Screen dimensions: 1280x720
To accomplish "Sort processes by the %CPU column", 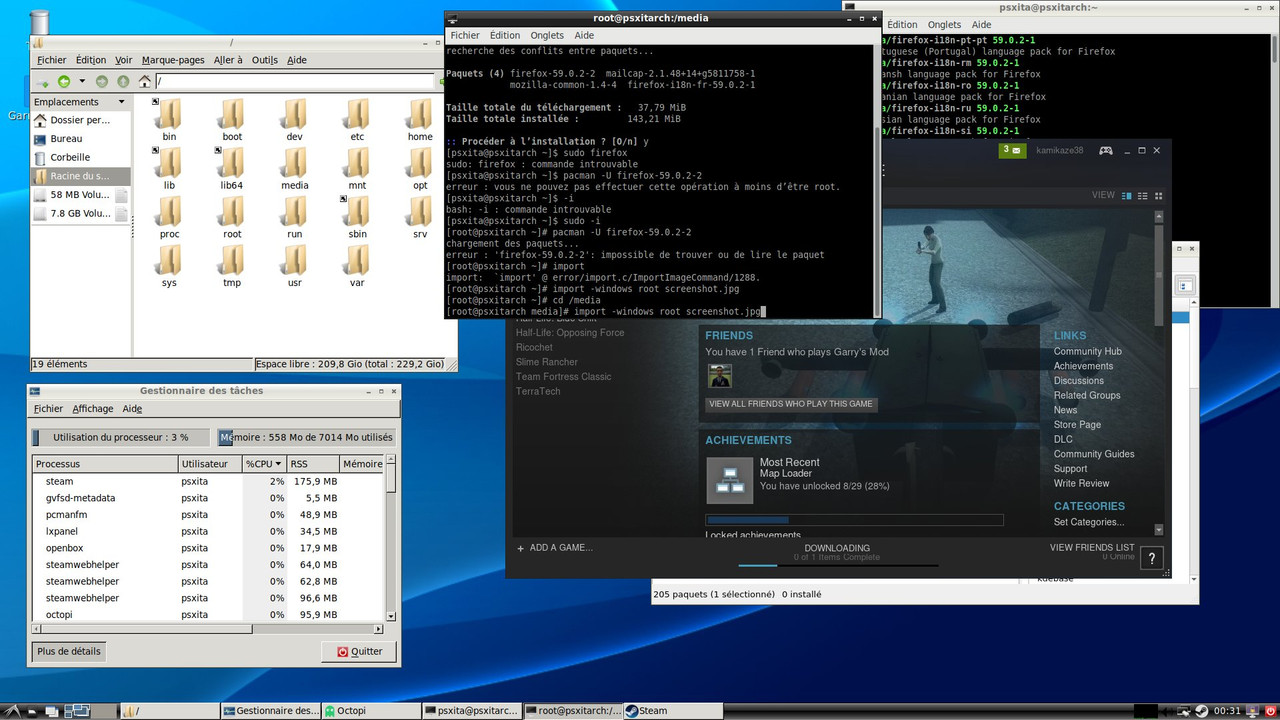I will [x=264, y=464].
